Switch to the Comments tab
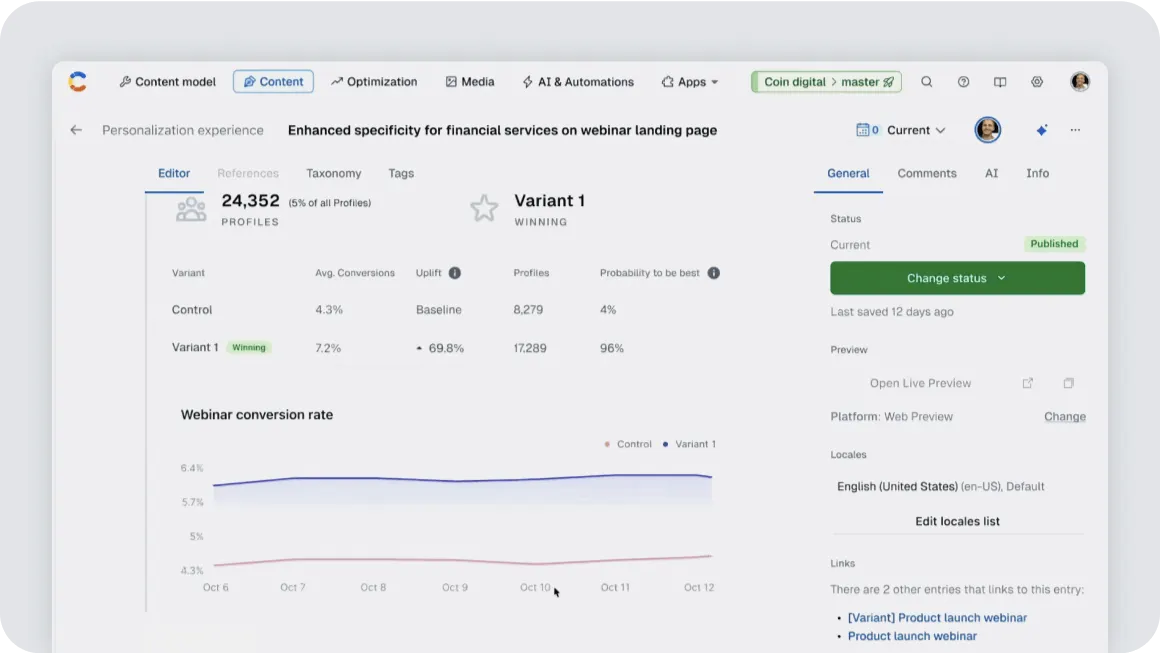The image size is (1160, 653). click(x=927, y=173)
